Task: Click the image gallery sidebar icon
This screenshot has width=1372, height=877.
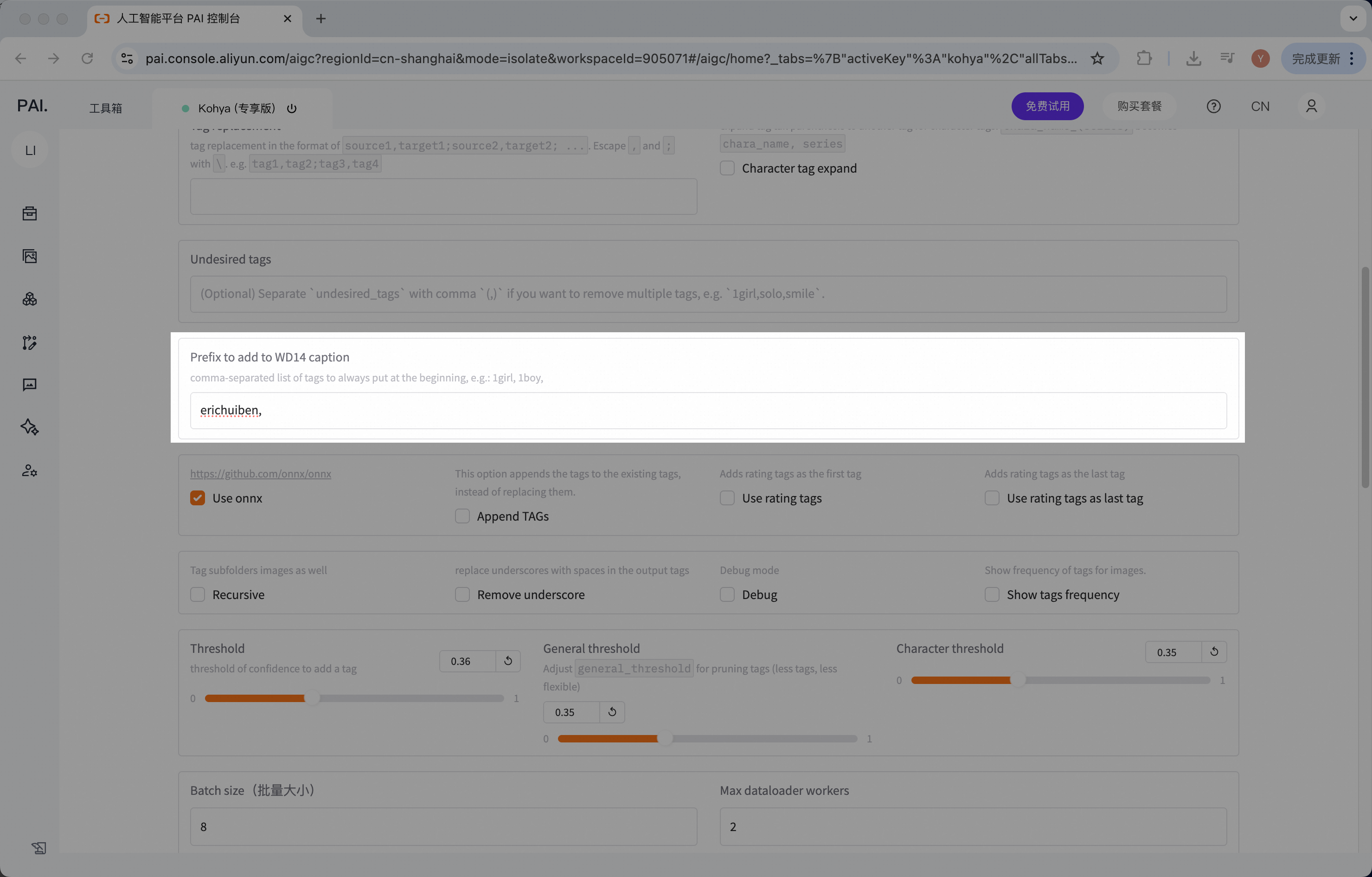Action: pos(30,257)
